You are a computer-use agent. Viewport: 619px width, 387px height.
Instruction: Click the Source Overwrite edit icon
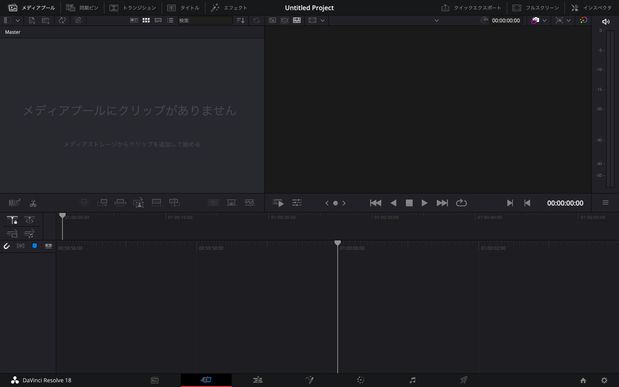point(174,203)
